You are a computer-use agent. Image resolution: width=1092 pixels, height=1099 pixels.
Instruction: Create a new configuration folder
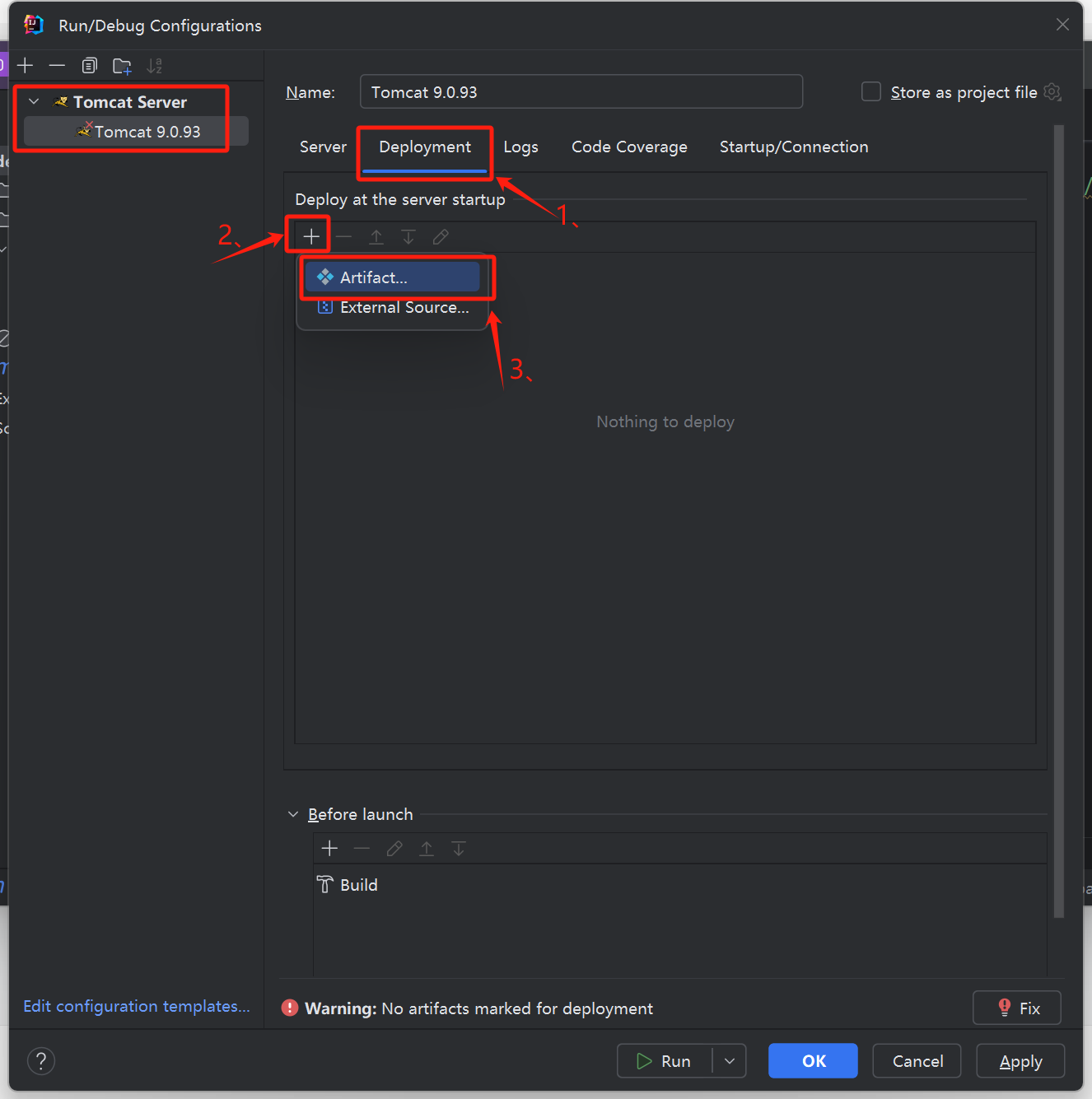(122, 66)
